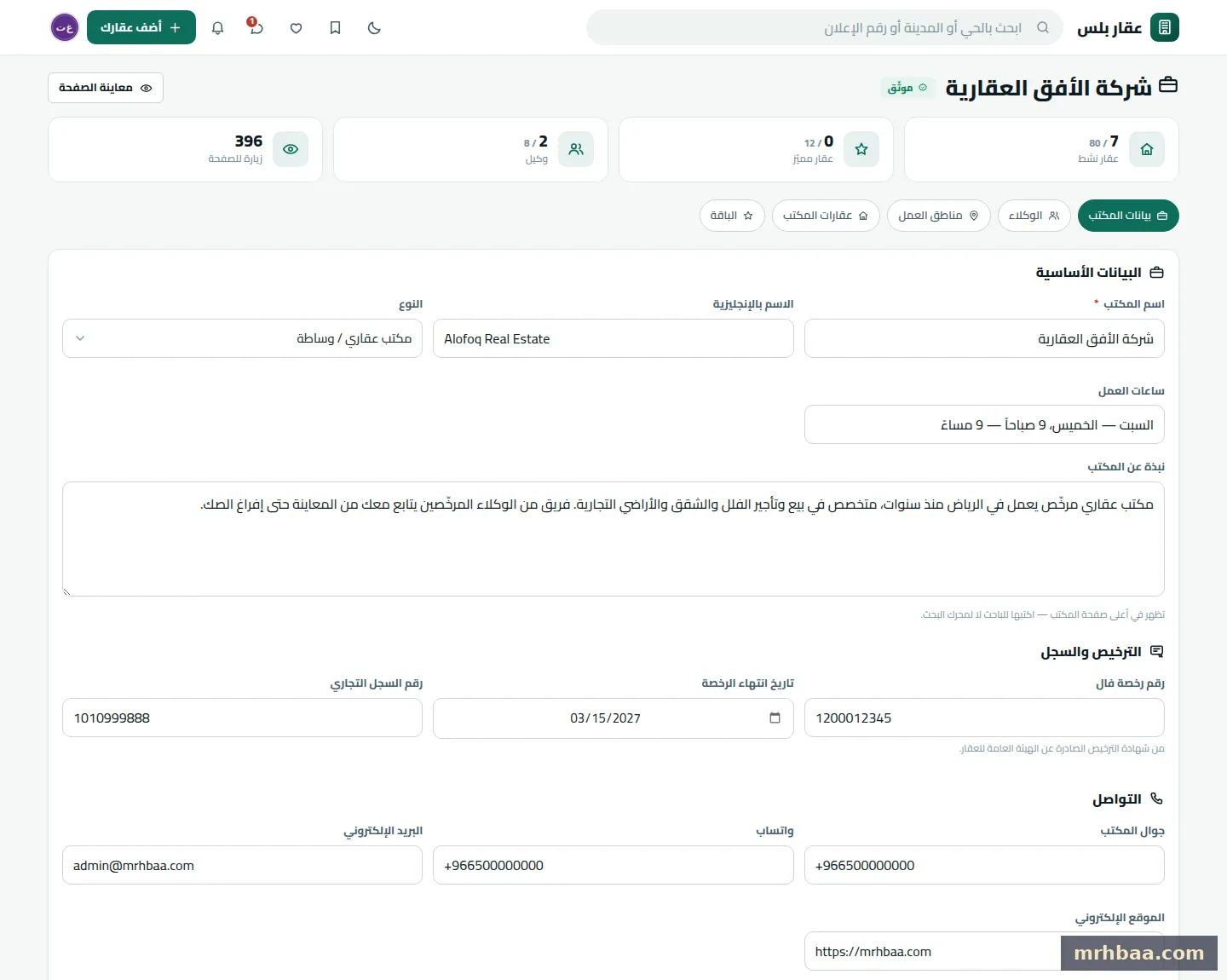This screenshot has width=1227, height=980.
Task: Click the عقار بلس logo icon
Action: (1164, 27)
